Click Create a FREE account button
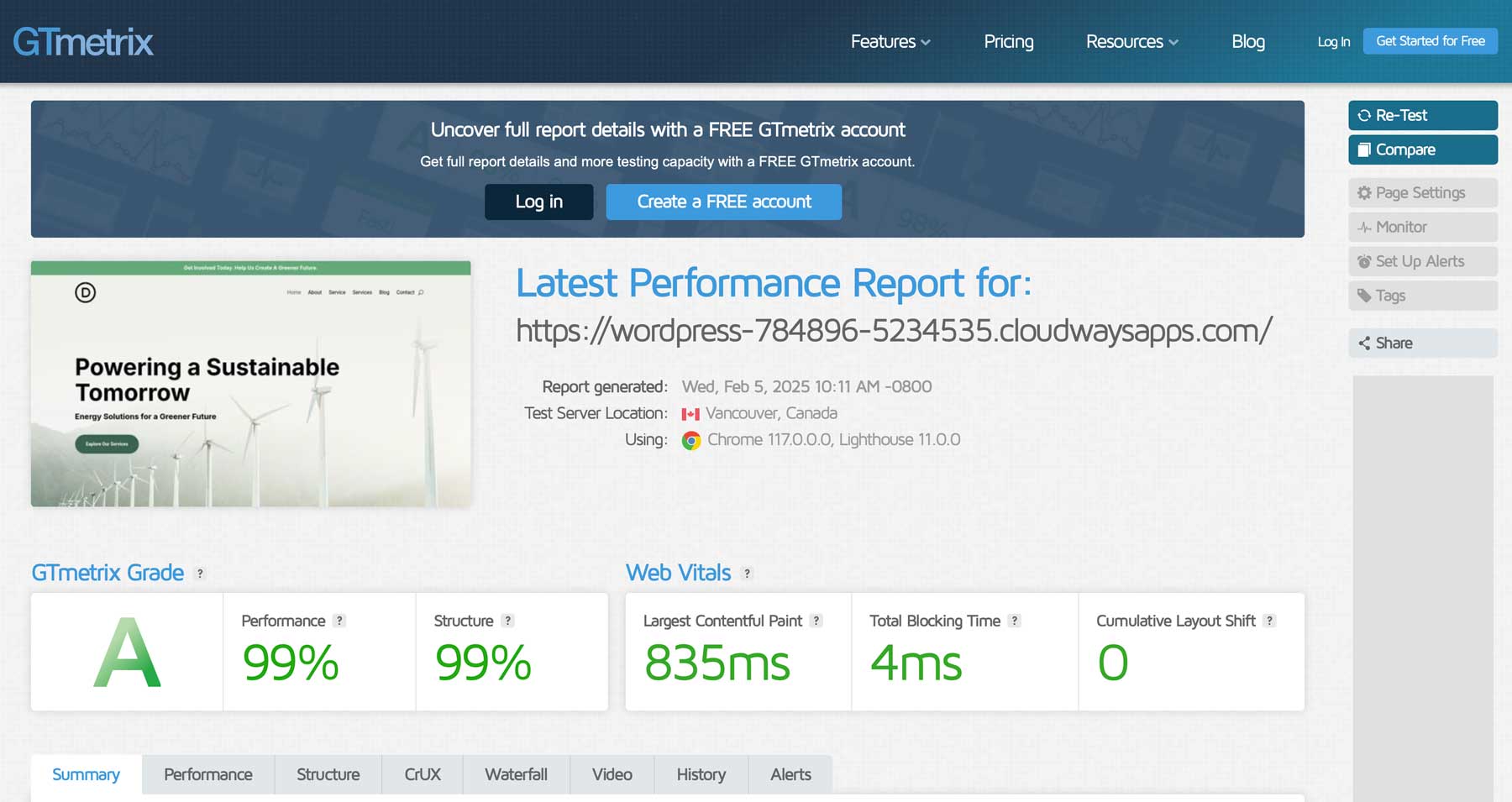The height and width of the screenshot is (802, 1512). [723, 202]
